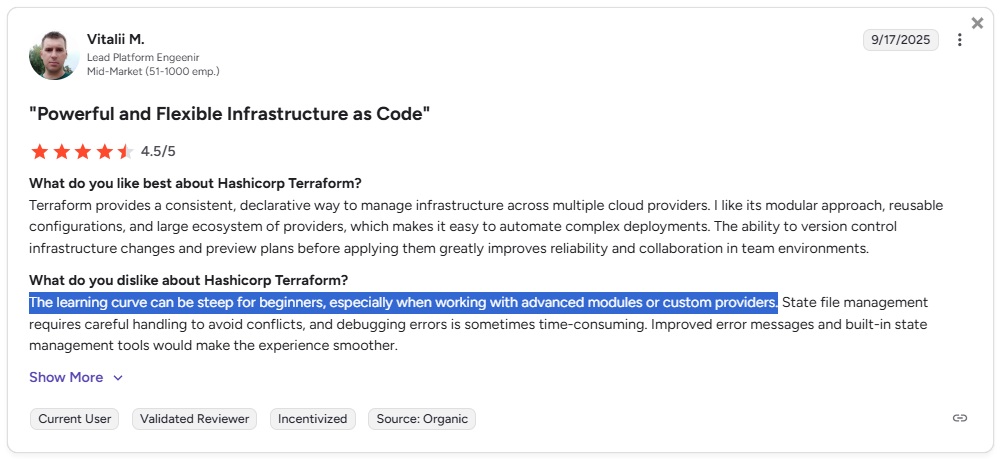
Task: Click the chevron beside Show More
Action: [118, 378]
